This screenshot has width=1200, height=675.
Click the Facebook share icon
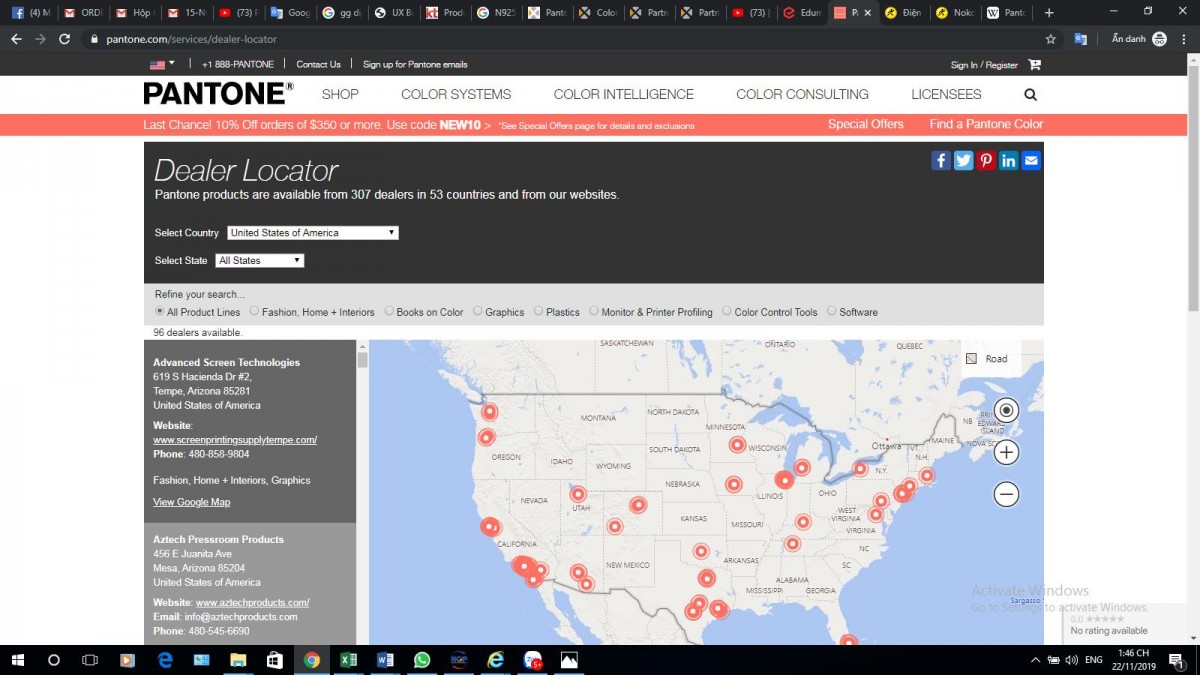(941, 161)
